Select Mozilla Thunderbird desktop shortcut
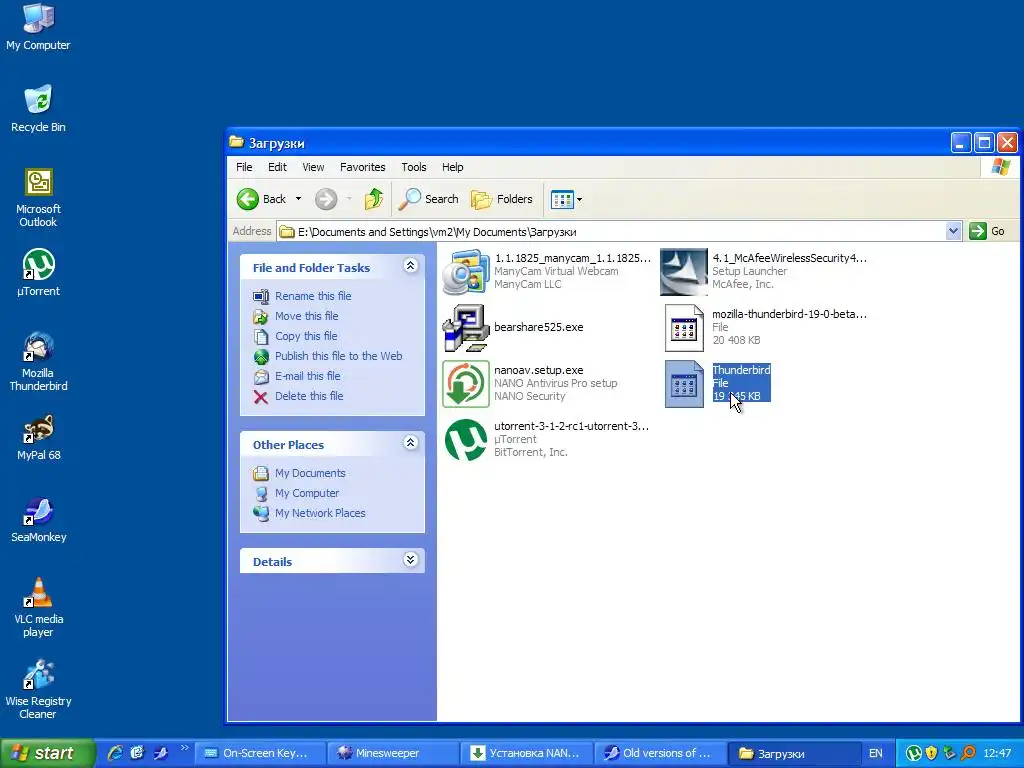The width and height of the screenshot is (1024, 768). tap(38, 361)
